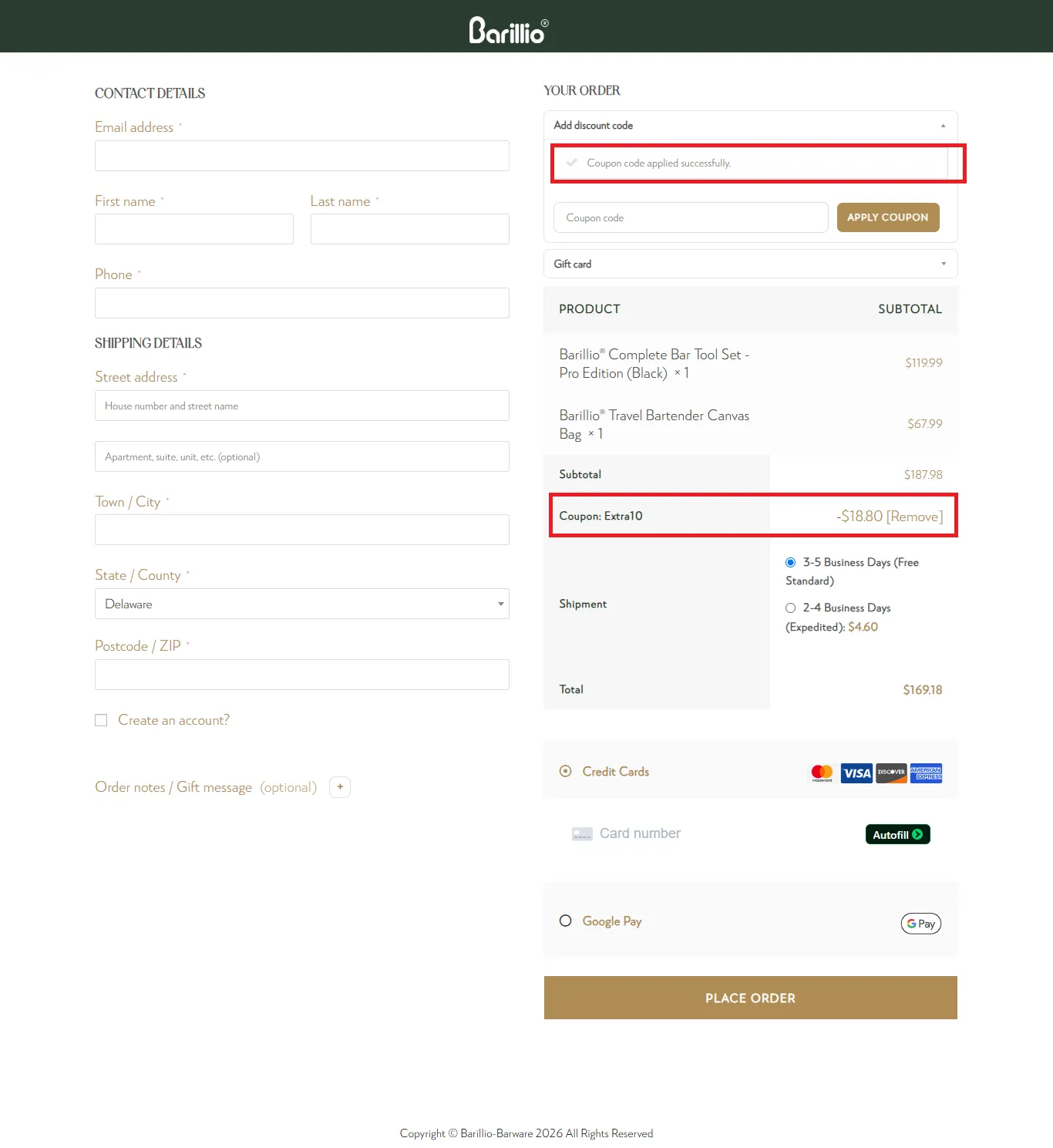The height and width of the screenshot is (1148, 1053).
Task: Click the copyright text in the footer
Action: tap(526, 1133)
